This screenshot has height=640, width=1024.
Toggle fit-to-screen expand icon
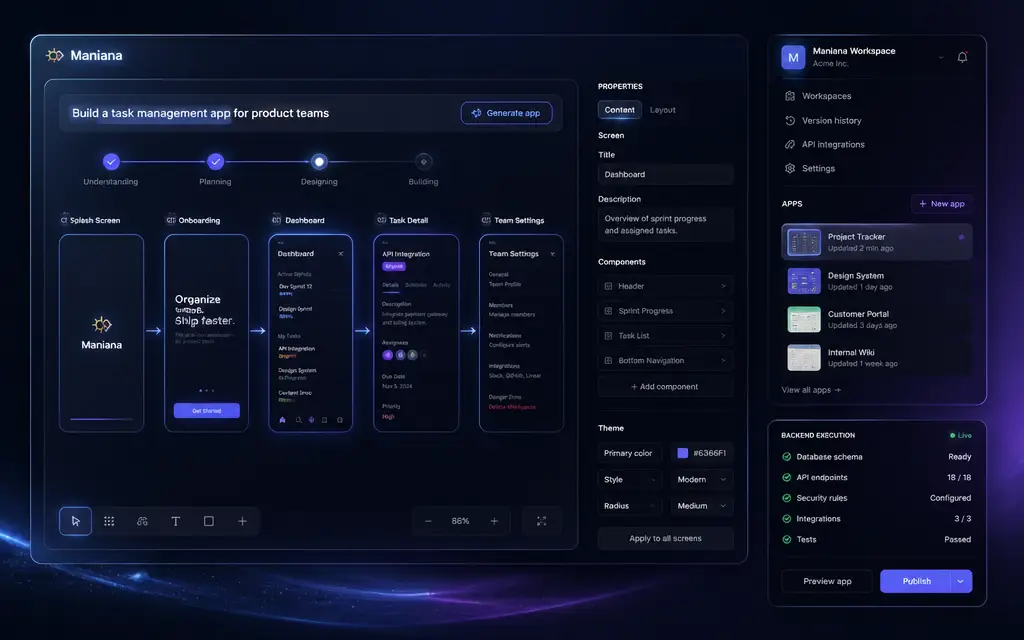click(541, 521)
